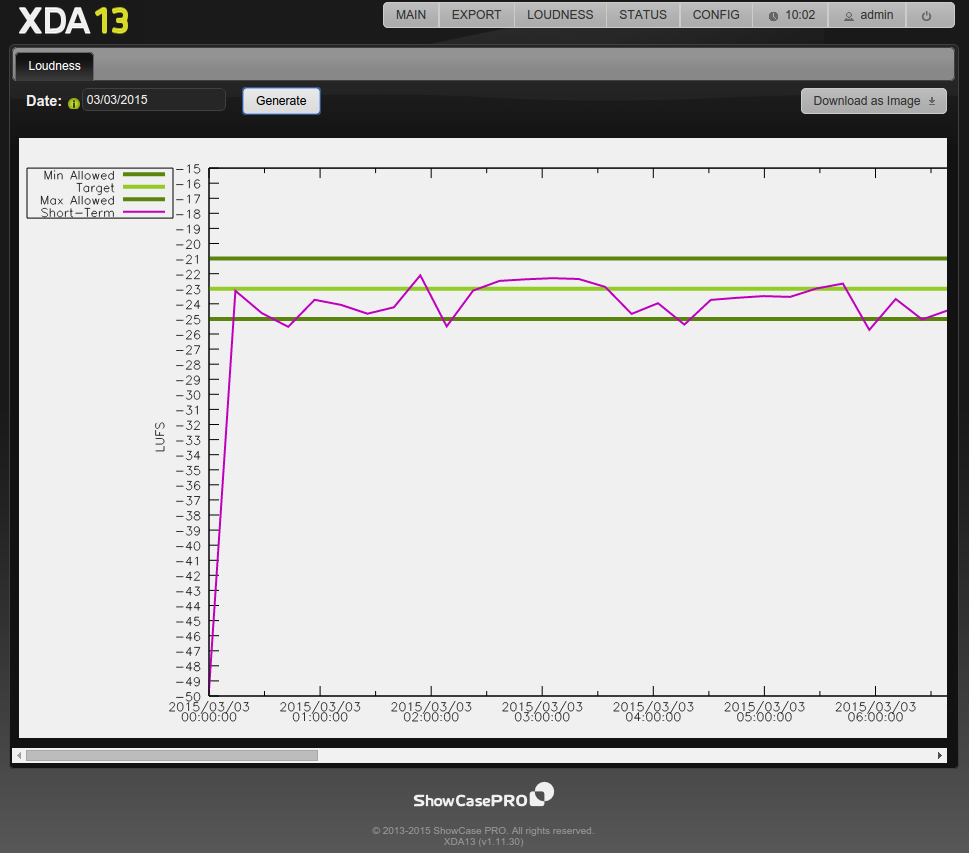Open the LOUDNESS menu
Viewport: 969px width, 853px height.
click(560, 15)
